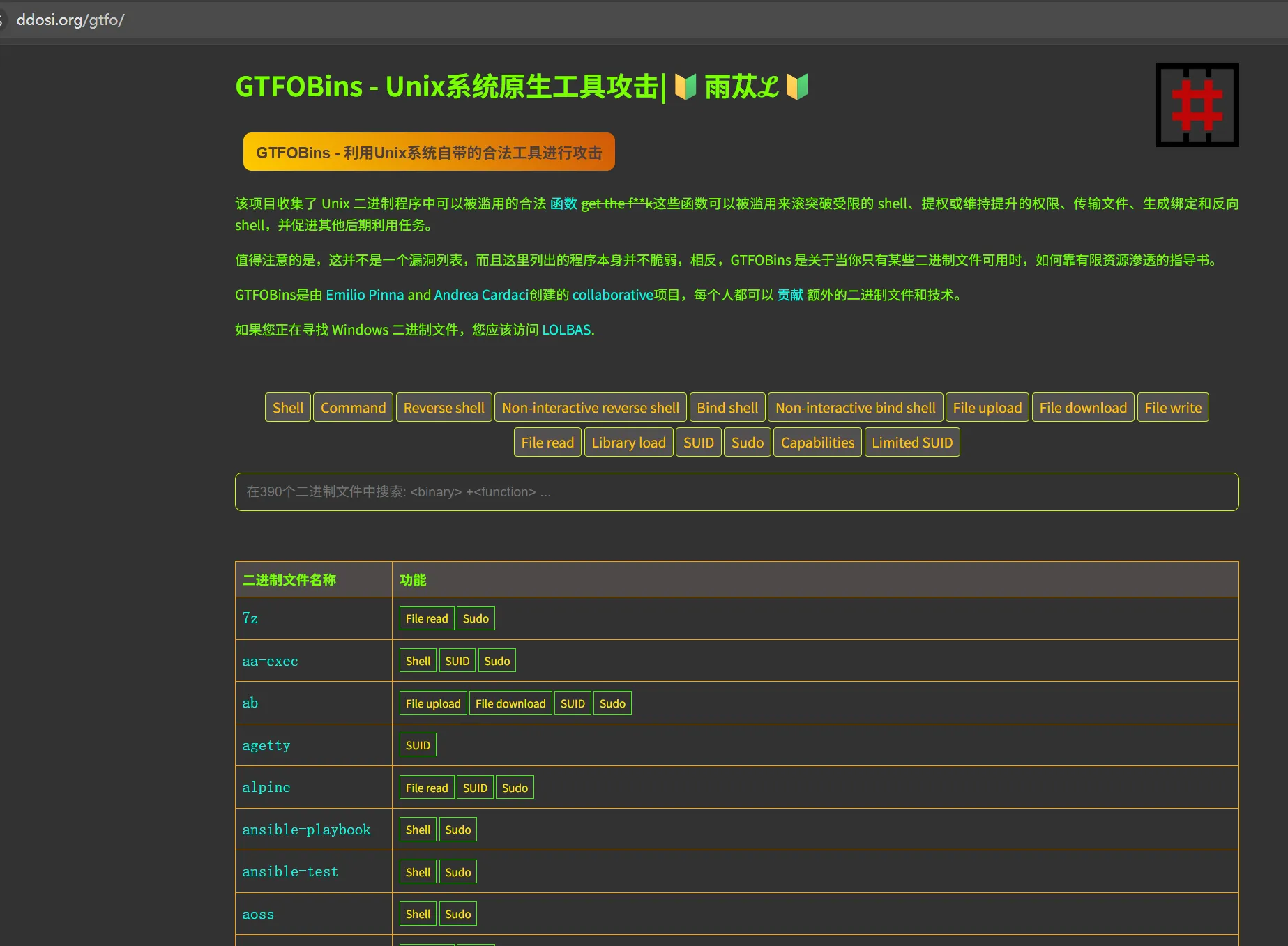1288x946 pixels.
Task: Click the top Sudo filter button
Action: (748, 443)
